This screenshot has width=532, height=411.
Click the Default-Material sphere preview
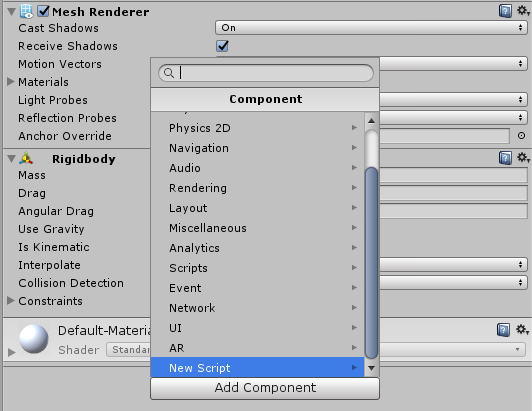34,339
